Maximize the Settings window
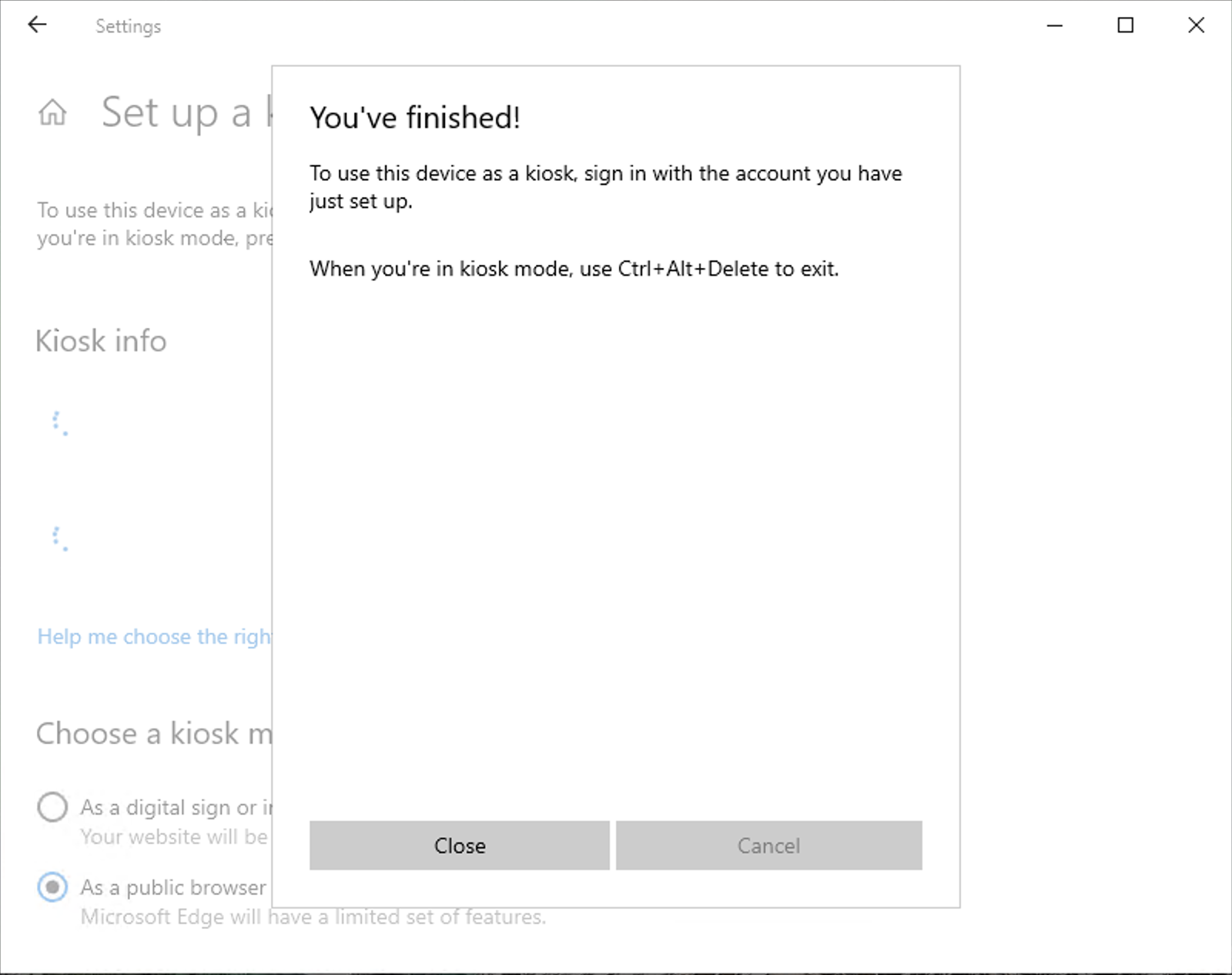The image size is (1232, 975). point(1125,25)
